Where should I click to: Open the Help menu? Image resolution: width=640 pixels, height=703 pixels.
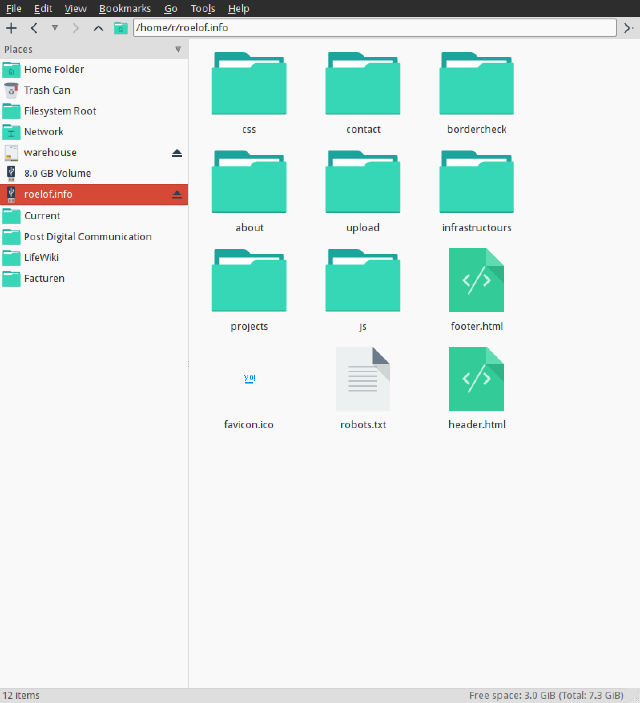pyautogui.click(x=238, y=9)
